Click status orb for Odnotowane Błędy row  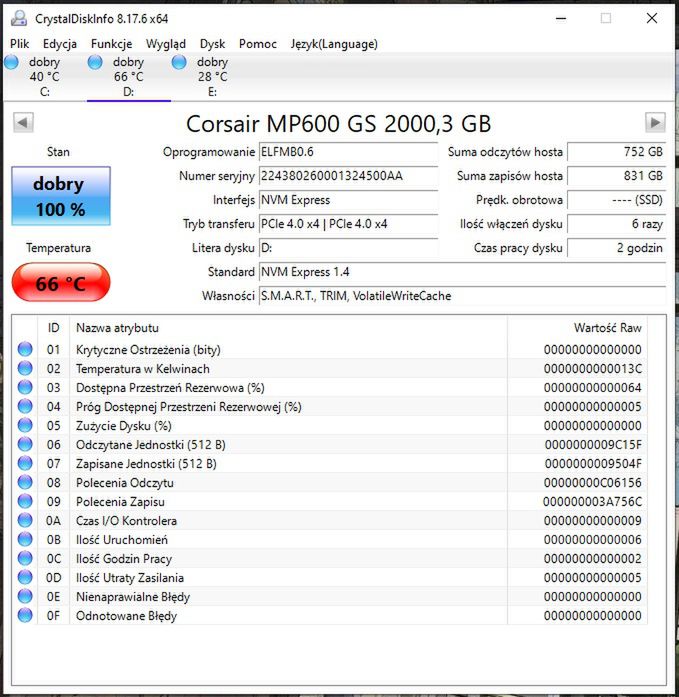(x=25, y=616)
